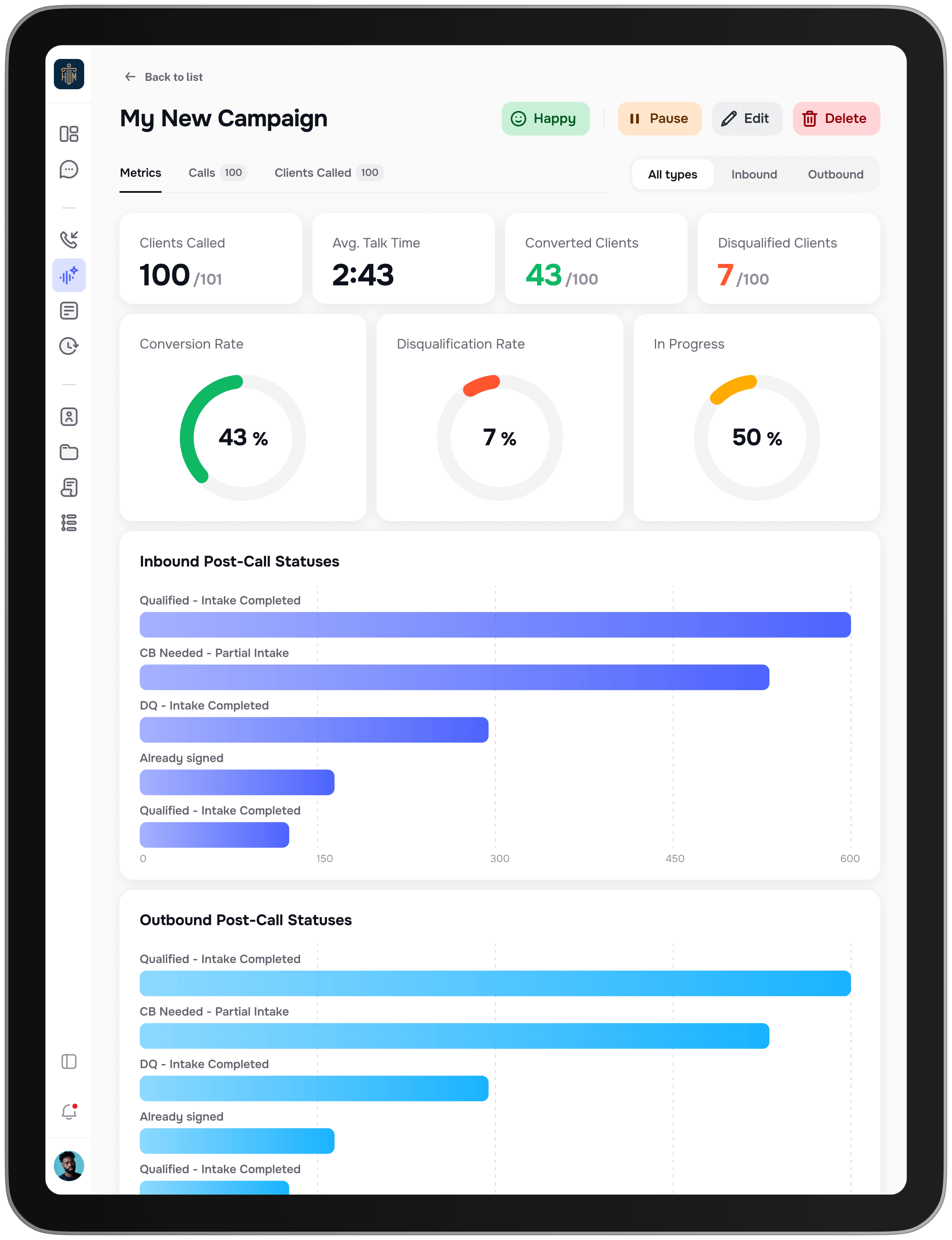The image size is (952, 1240).
Task: Open the AI voice campaigns icon
Action: (x=69, y=275)
